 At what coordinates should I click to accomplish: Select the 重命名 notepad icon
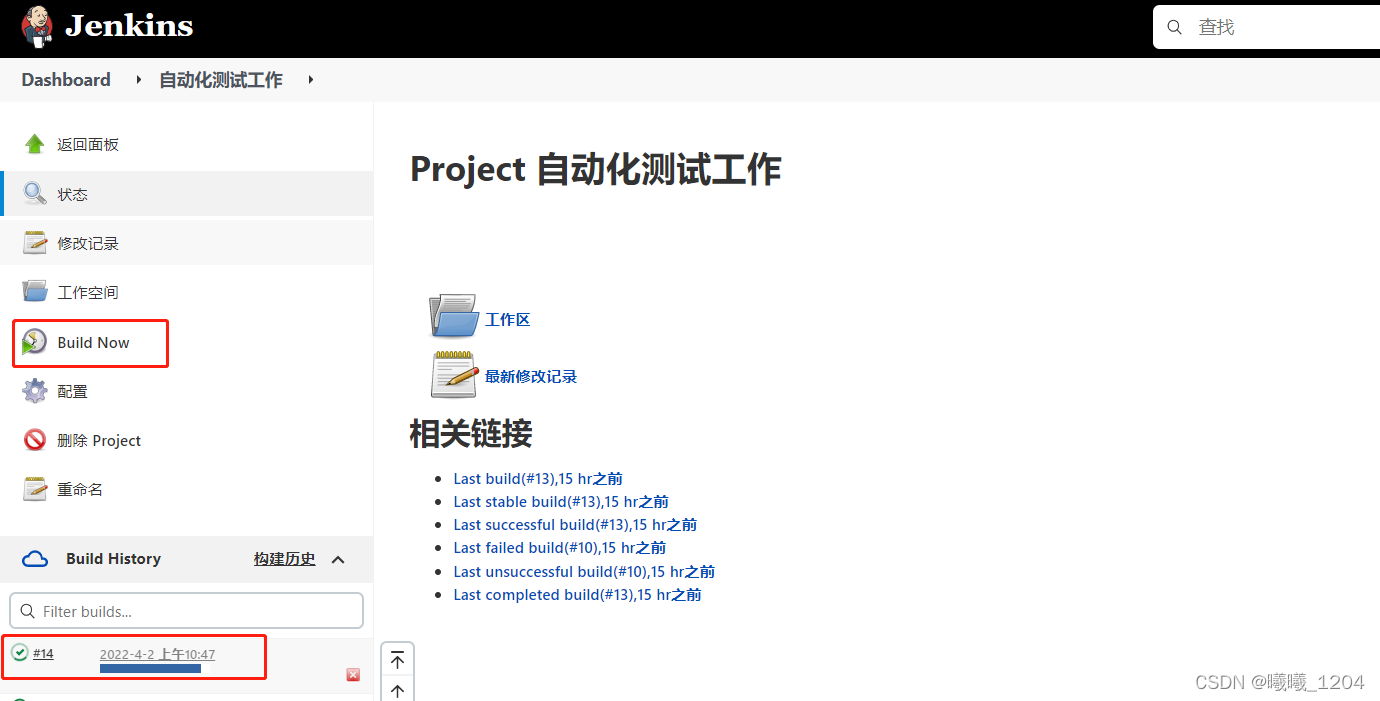tap(34, 488)
